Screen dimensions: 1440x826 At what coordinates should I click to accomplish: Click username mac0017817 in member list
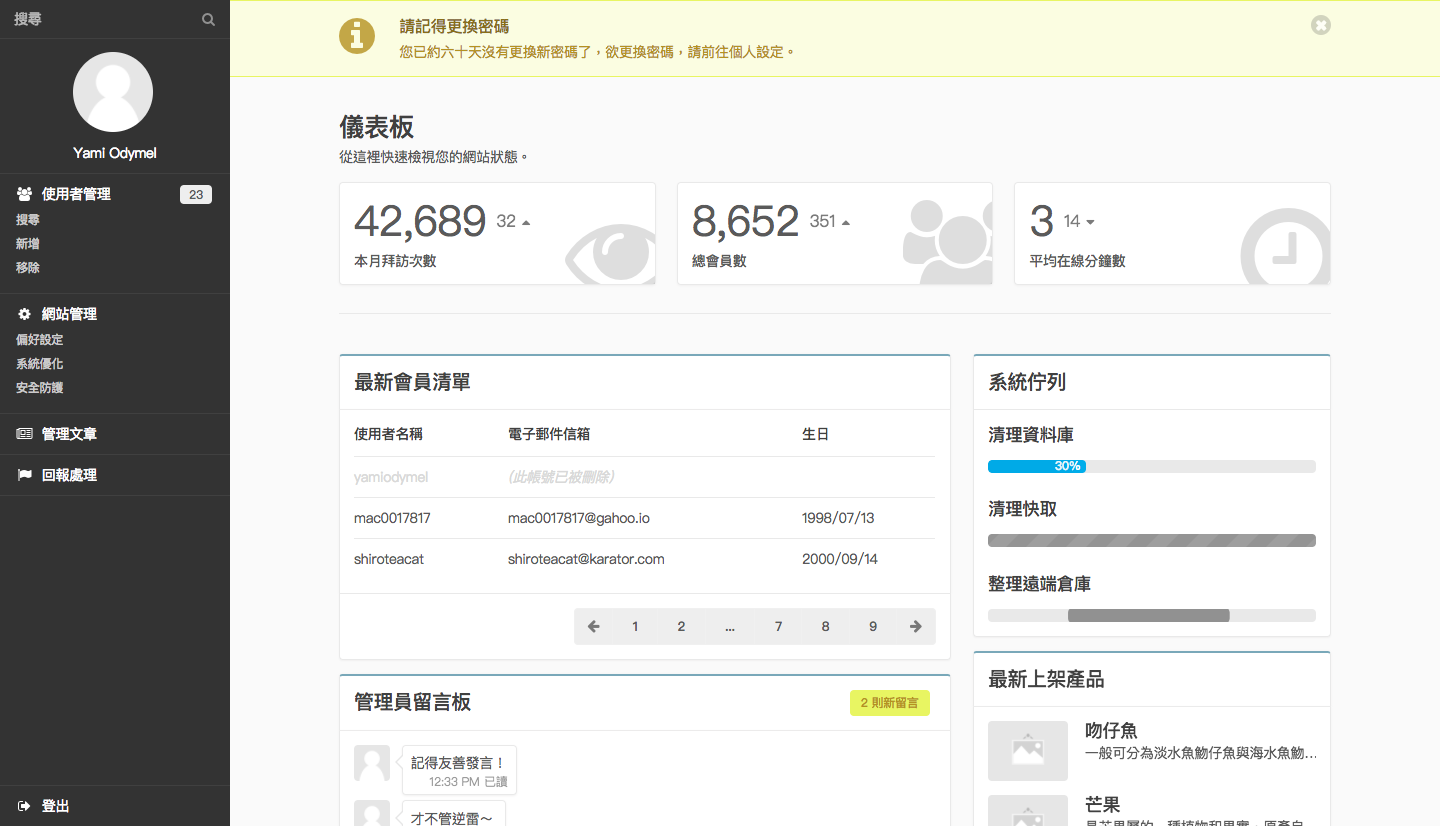tap(392, 518)
